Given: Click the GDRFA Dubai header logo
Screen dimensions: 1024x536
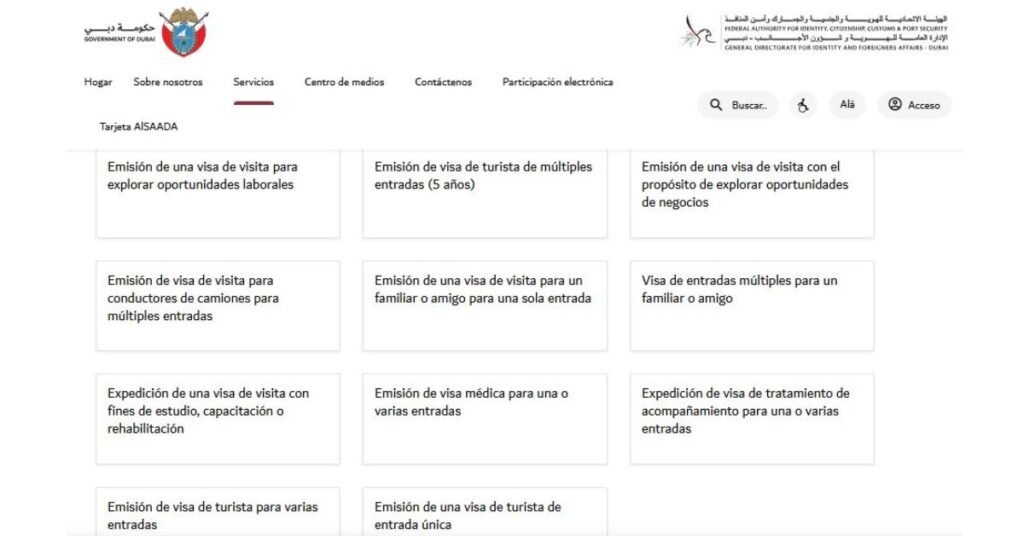Looking at the screenshot, I should pos(815,32).
